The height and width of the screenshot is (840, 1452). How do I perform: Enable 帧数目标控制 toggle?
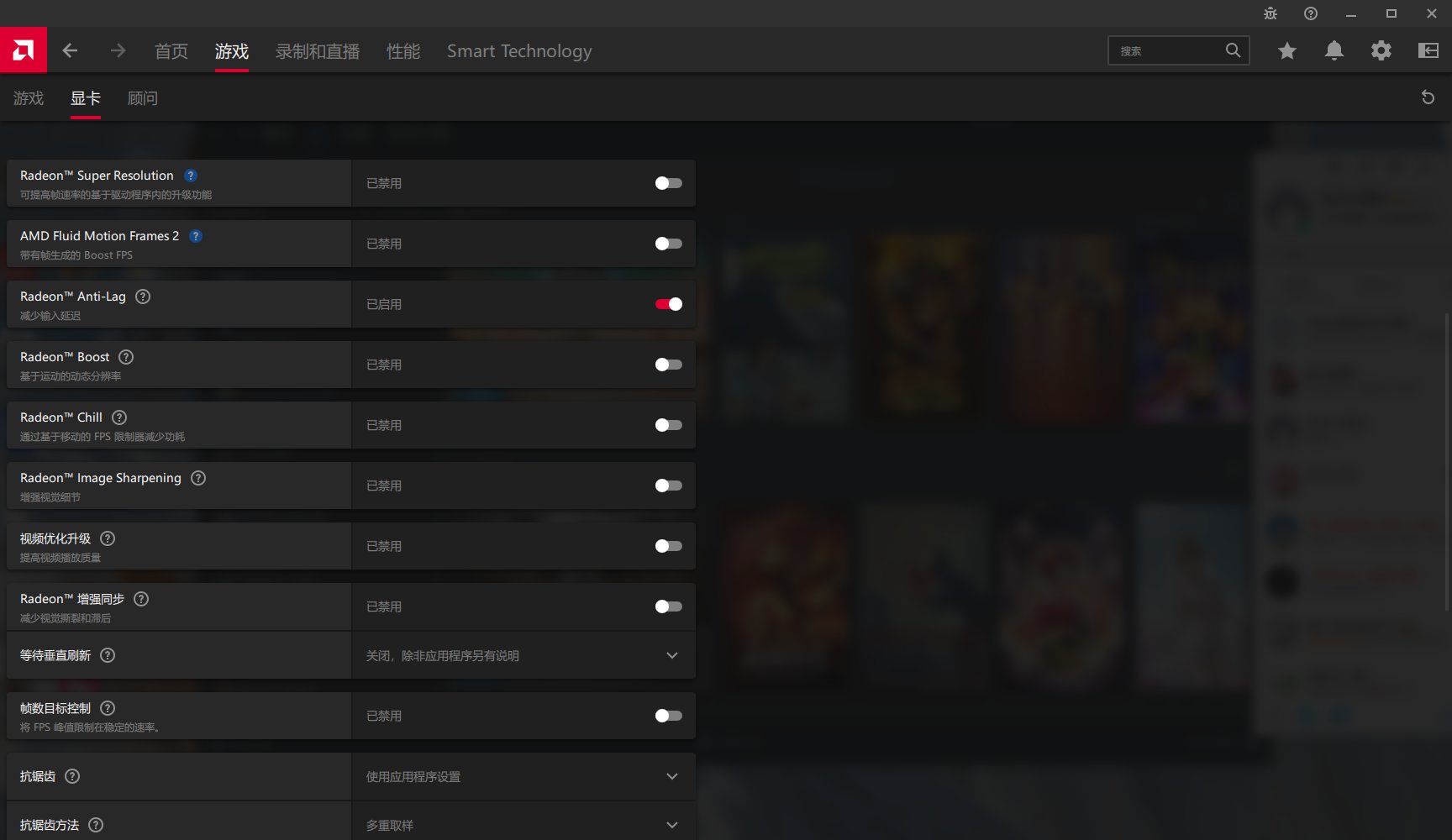[668, 716]
